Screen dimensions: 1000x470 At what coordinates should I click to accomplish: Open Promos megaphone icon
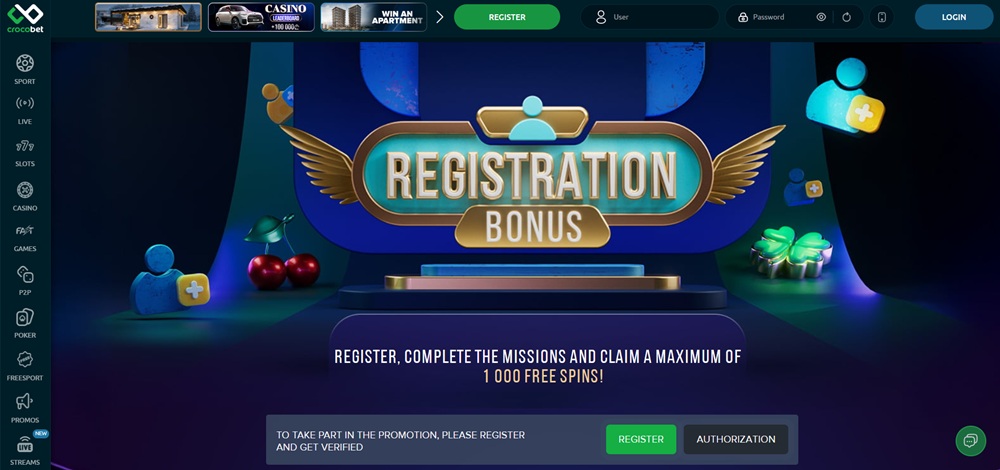[x=25, y=401]
